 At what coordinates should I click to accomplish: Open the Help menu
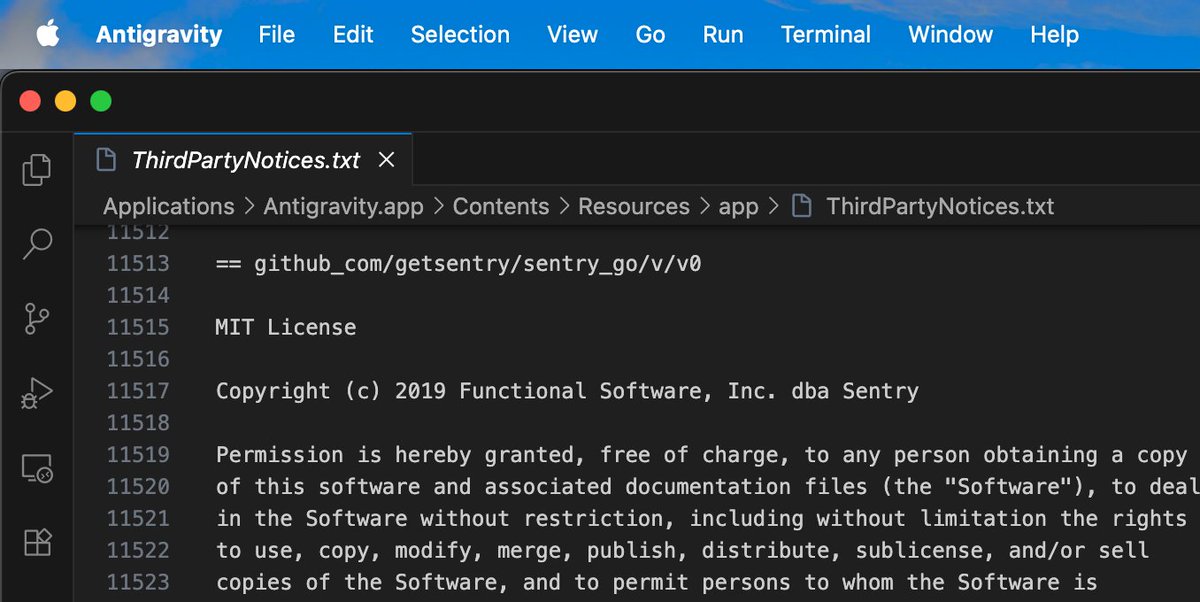[1054, 34]
